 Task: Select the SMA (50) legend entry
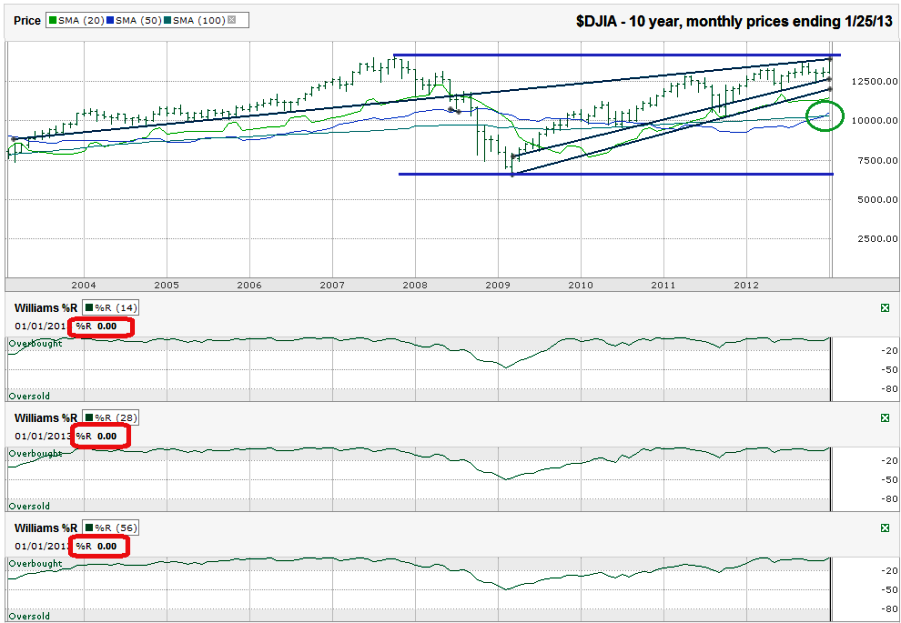tap(134, 20)
